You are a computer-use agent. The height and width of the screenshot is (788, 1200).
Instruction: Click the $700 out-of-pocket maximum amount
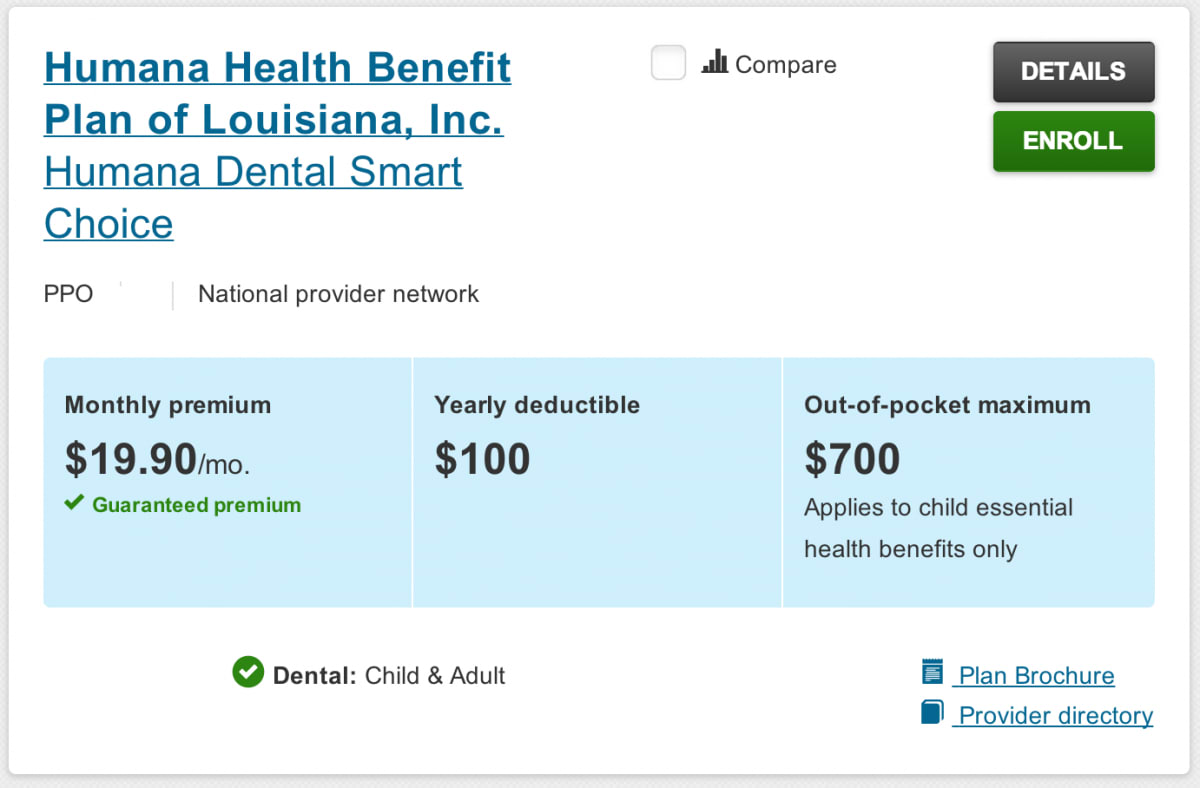pos(852,459)
